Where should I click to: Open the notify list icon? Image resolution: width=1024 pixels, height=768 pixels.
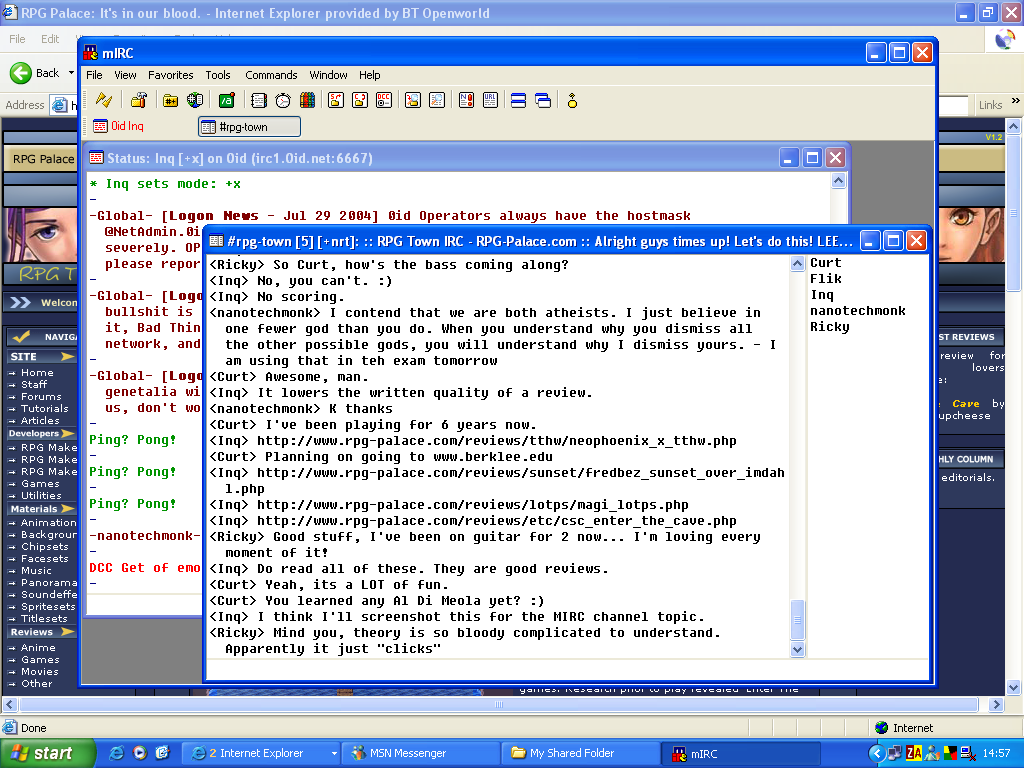click(466, 100)
